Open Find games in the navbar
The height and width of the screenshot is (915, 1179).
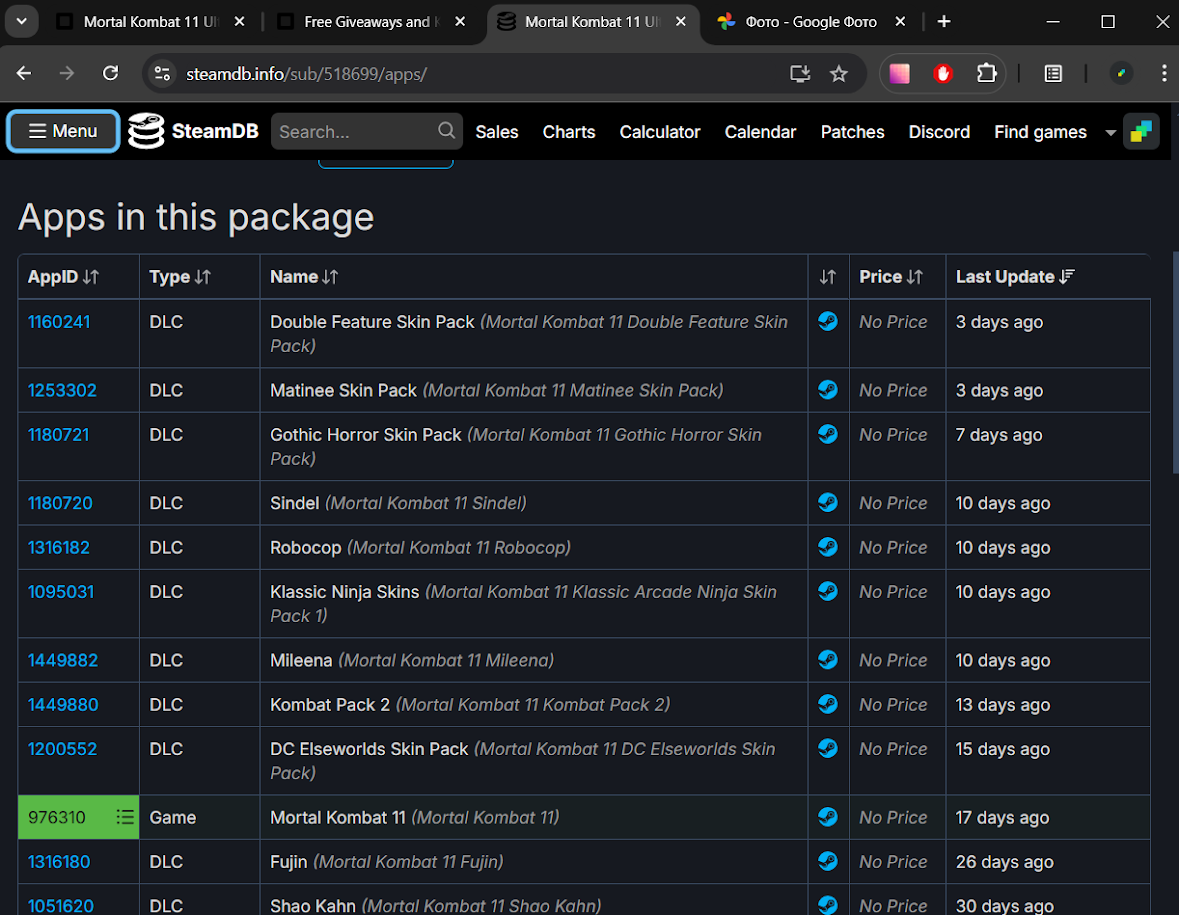point(1040,132)
